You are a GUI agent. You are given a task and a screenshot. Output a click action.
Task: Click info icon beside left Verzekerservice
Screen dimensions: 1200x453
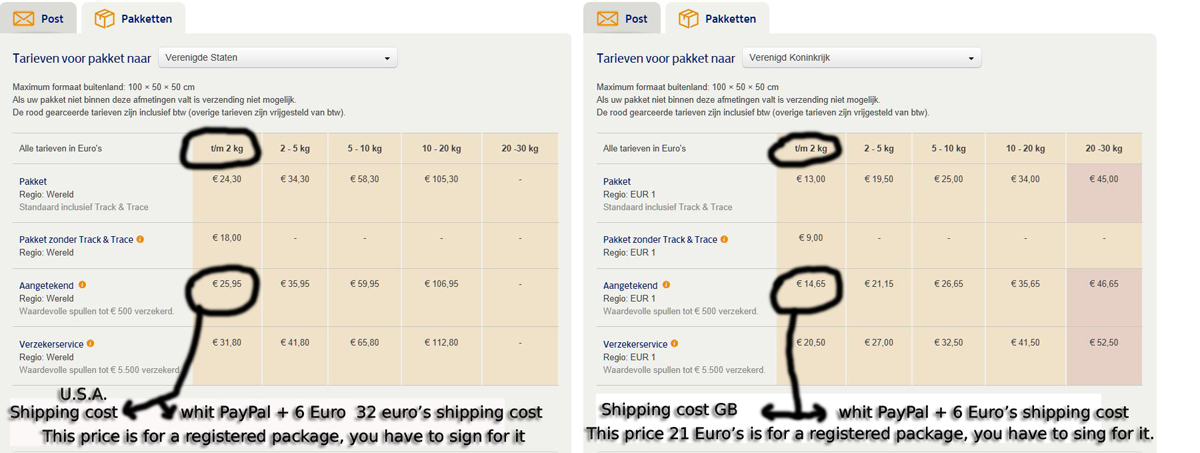[x=90, y=343]
